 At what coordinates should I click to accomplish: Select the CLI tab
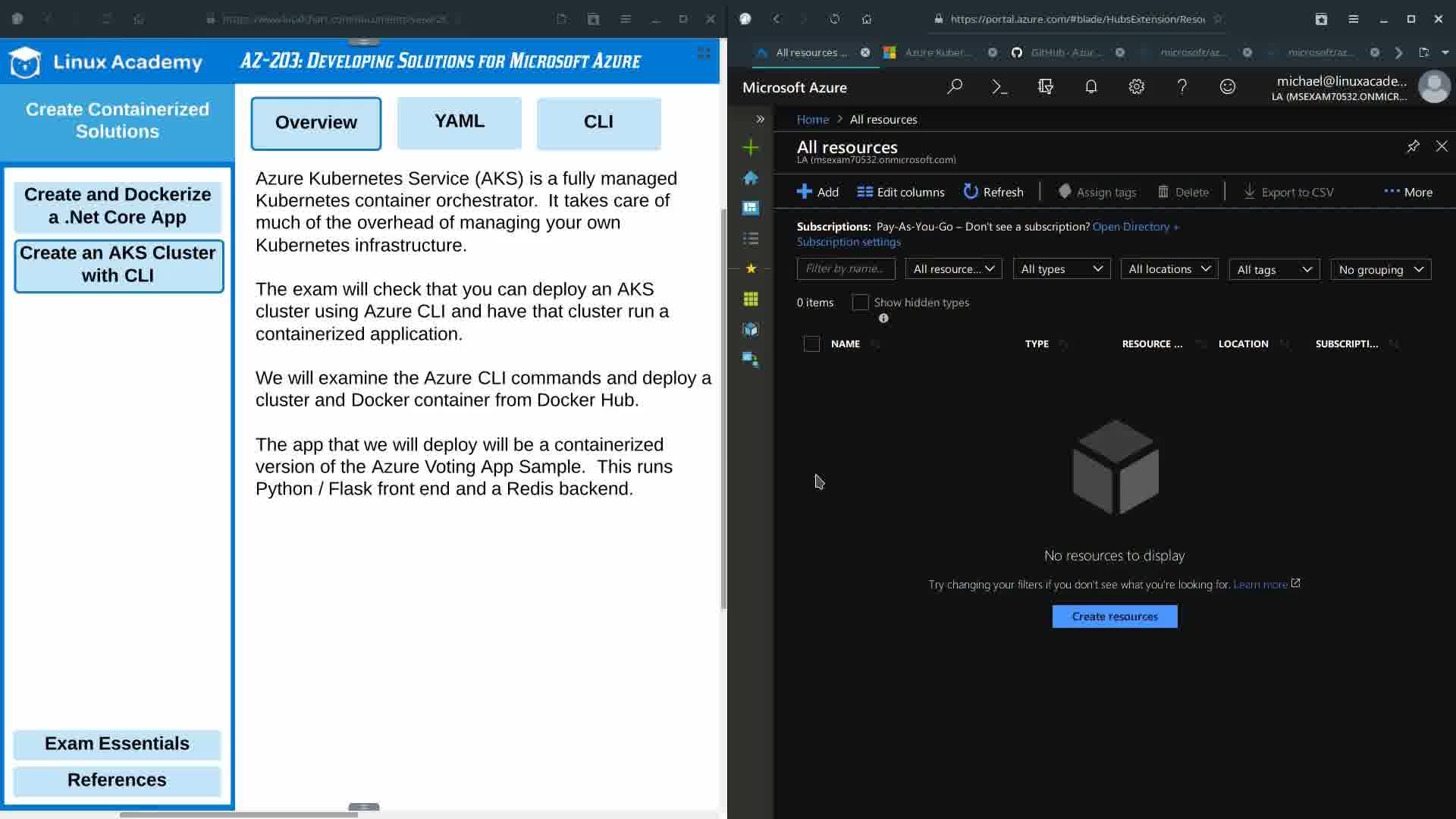(598, 122)
